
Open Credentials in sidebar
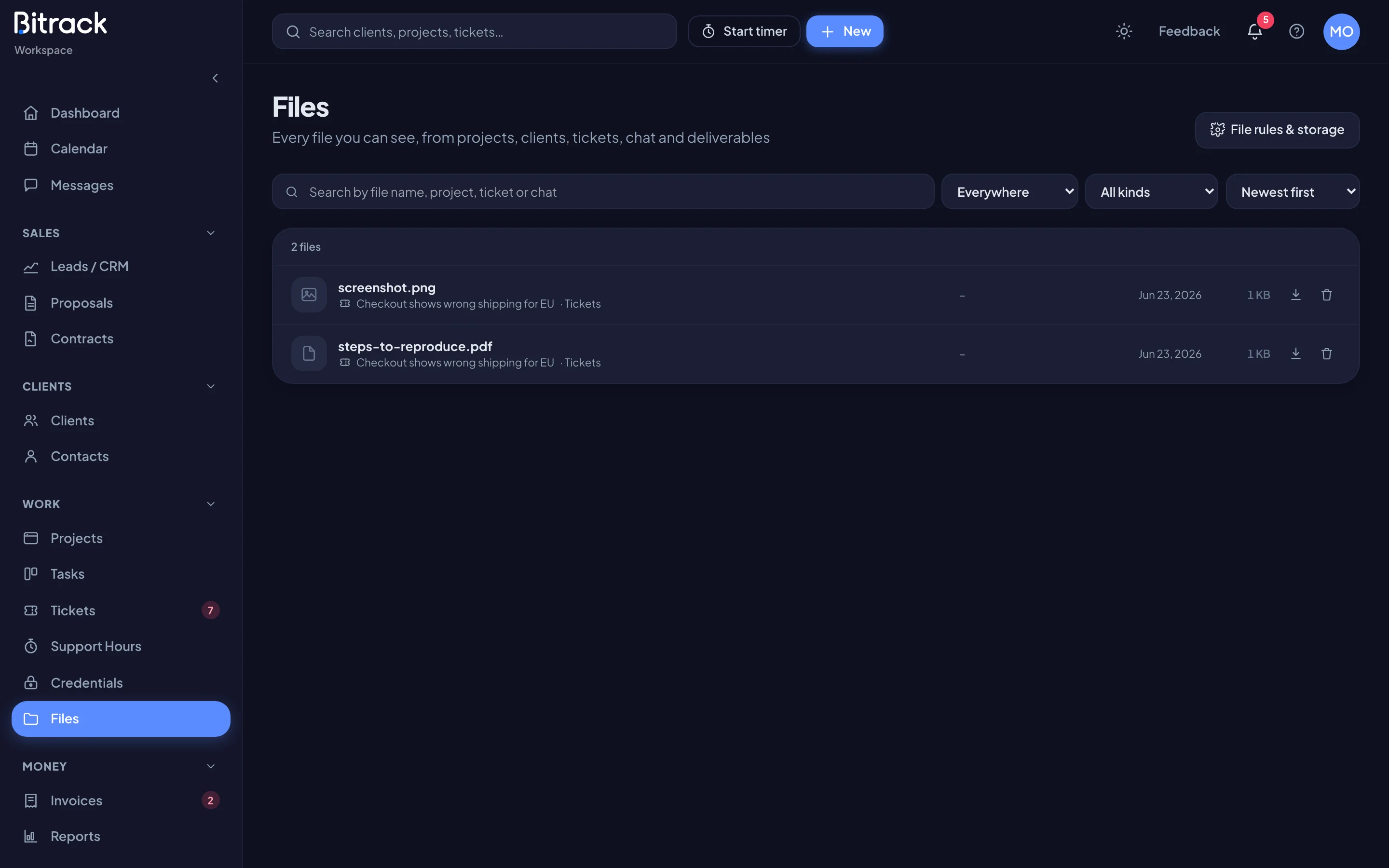[x=121, y=682]
